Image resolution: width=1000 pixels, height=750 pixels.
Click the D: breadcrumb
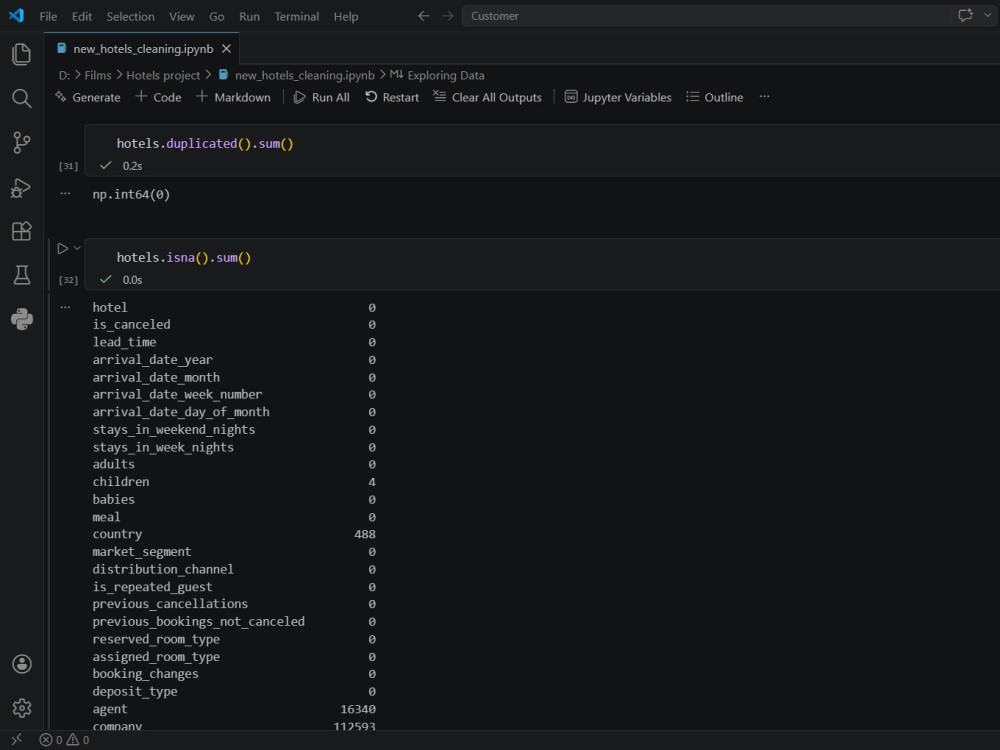pyautogui.click(x=64, y=75)
